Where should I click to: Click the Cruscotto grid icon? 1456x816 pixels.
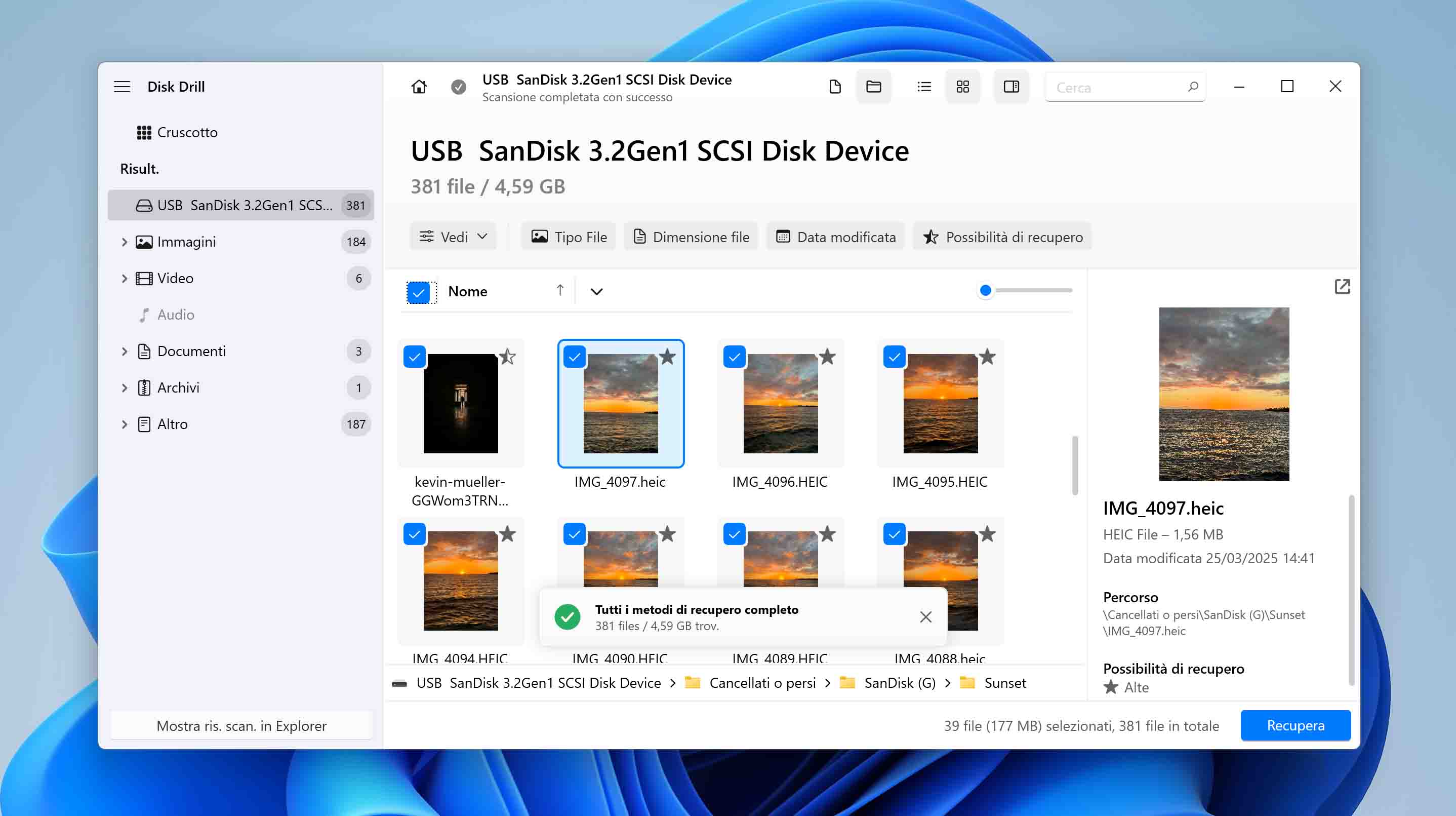tap(144, 132)
